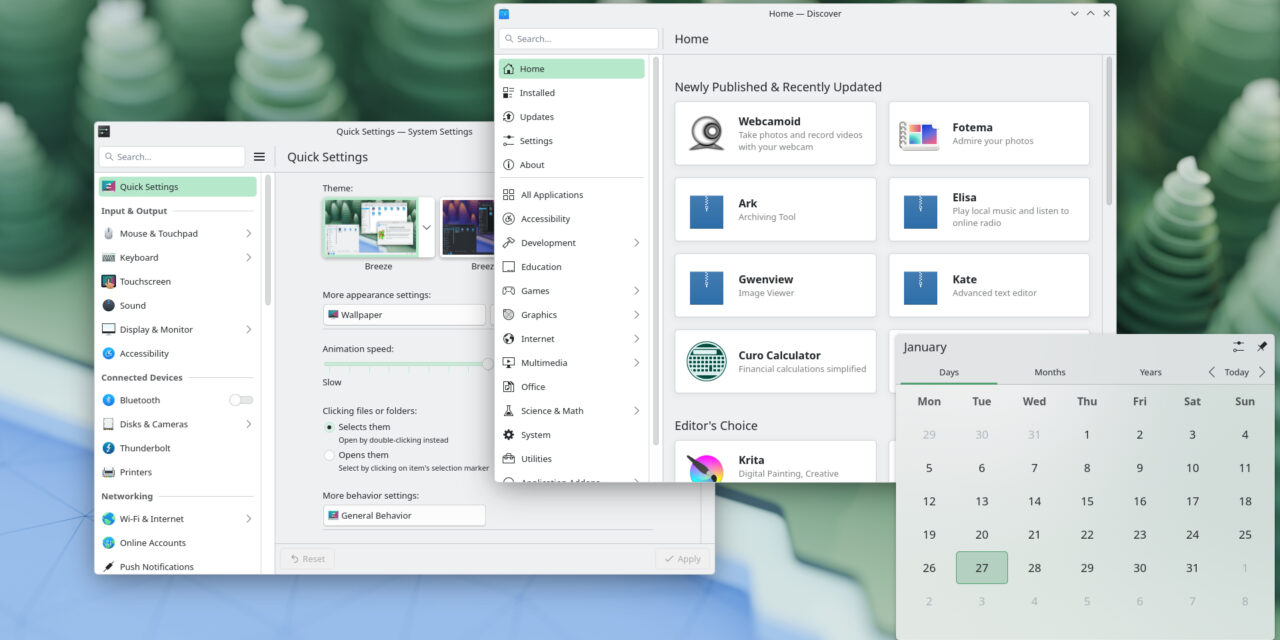Expand the Internet category in Discover
Screen dimensions: 1280x640
click(x=636, y=339)
